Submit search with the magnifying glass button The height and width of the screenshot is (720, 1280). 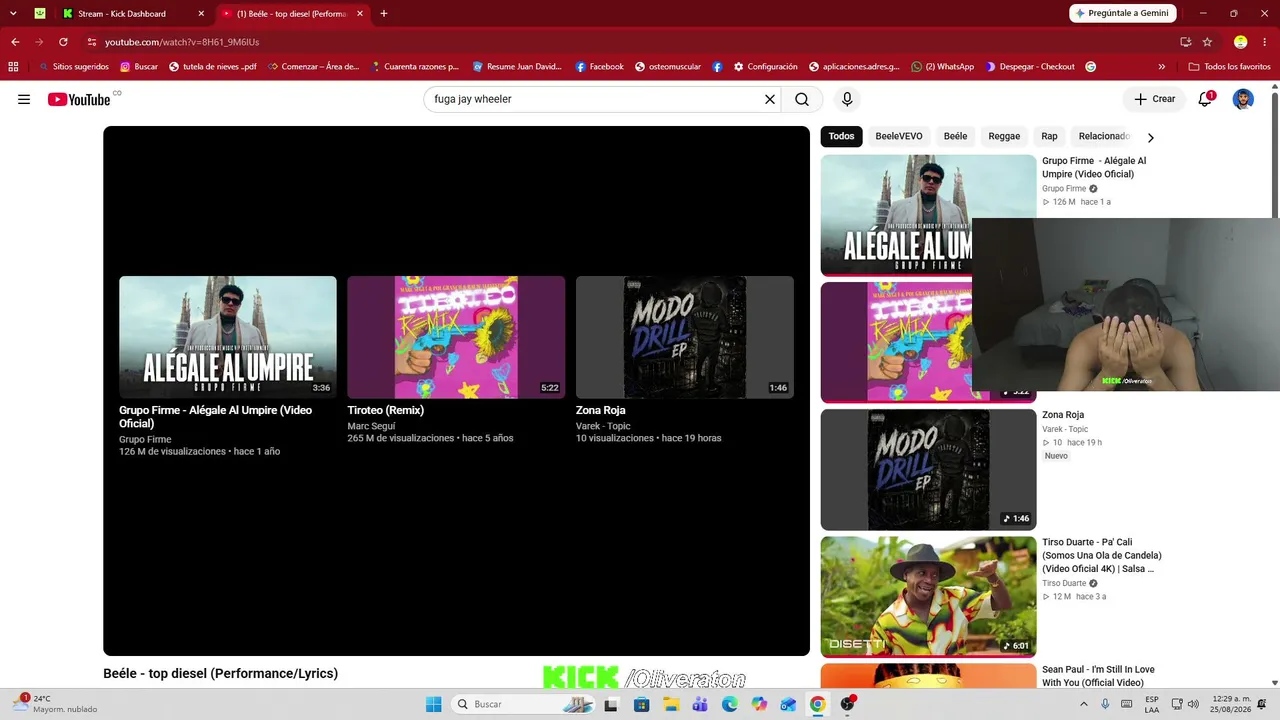802,99
